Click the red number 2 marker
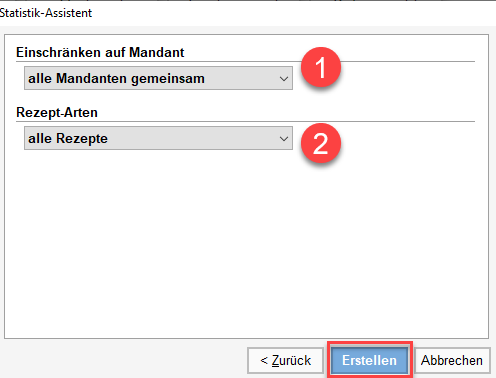 click(321, 143)
